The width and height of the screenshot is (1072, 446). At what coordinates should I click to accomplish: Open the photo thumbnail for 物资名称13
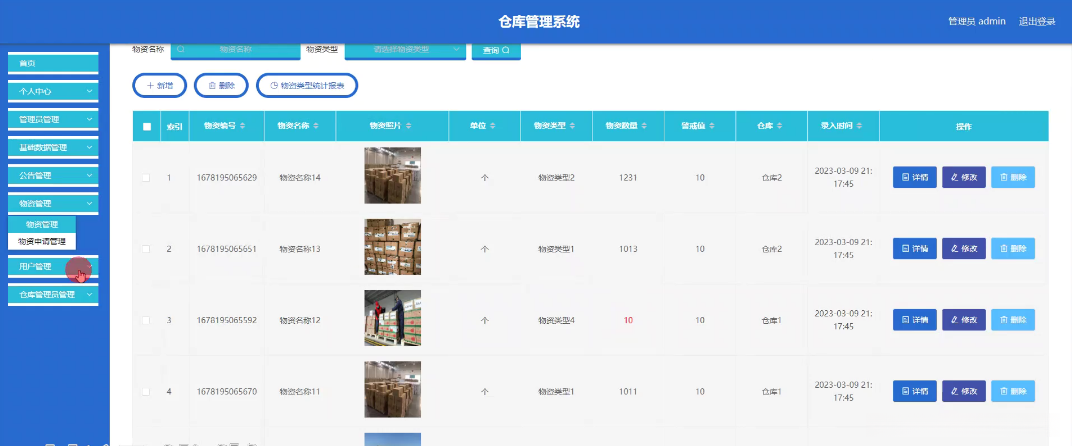tap(392, 247)
